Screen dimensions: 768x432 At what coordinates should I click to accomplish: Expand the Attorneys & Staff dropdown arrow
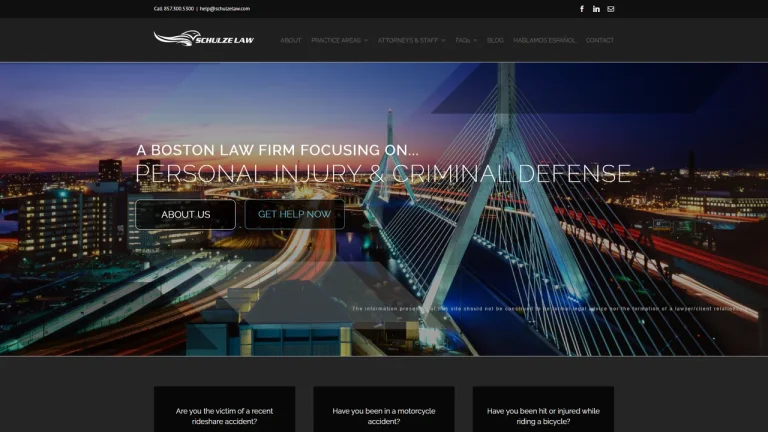443,41
